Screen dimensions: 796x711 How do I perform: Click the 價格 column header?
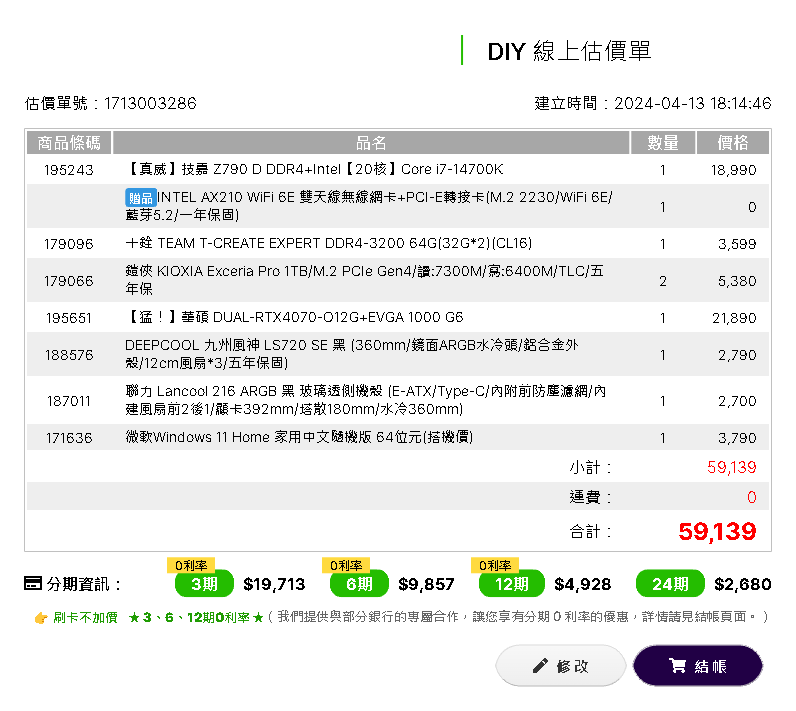click(x=732, y=143)
